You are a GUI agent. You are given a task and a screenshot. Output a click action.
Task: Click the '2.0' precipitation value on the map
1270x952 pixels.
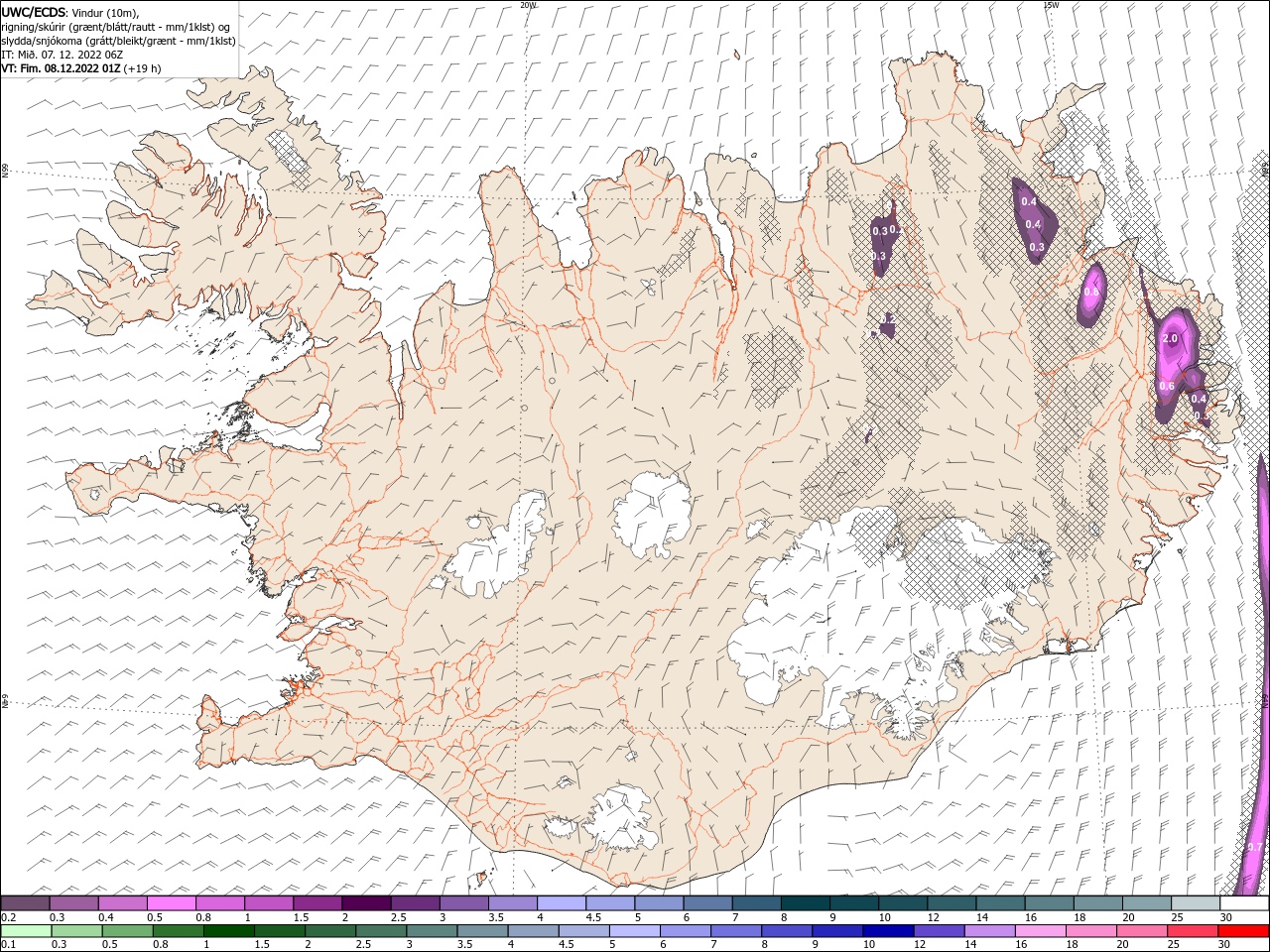tap(1170, 339)
